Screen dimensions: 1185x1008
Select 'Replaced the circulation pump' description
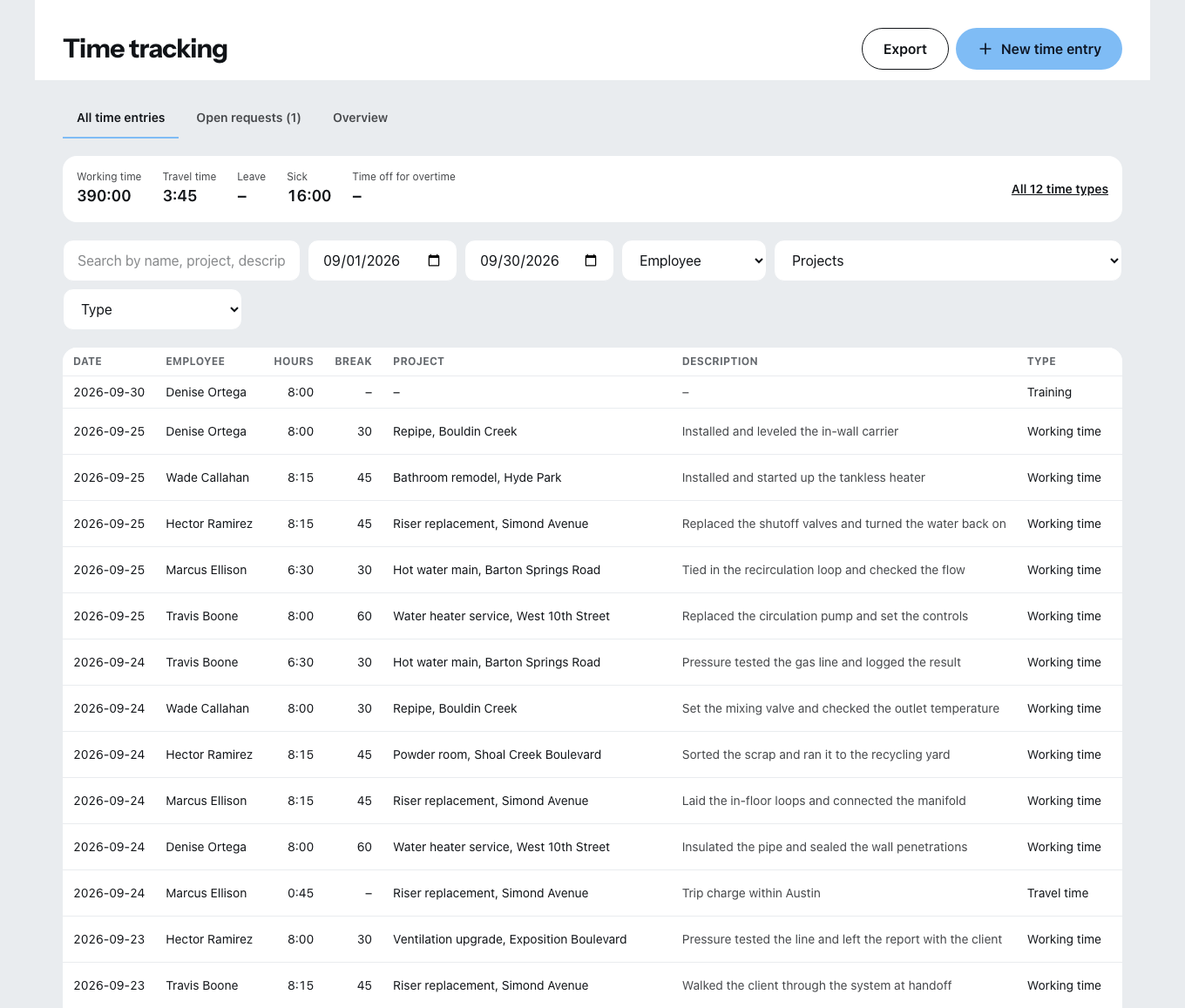coord(824,616)
